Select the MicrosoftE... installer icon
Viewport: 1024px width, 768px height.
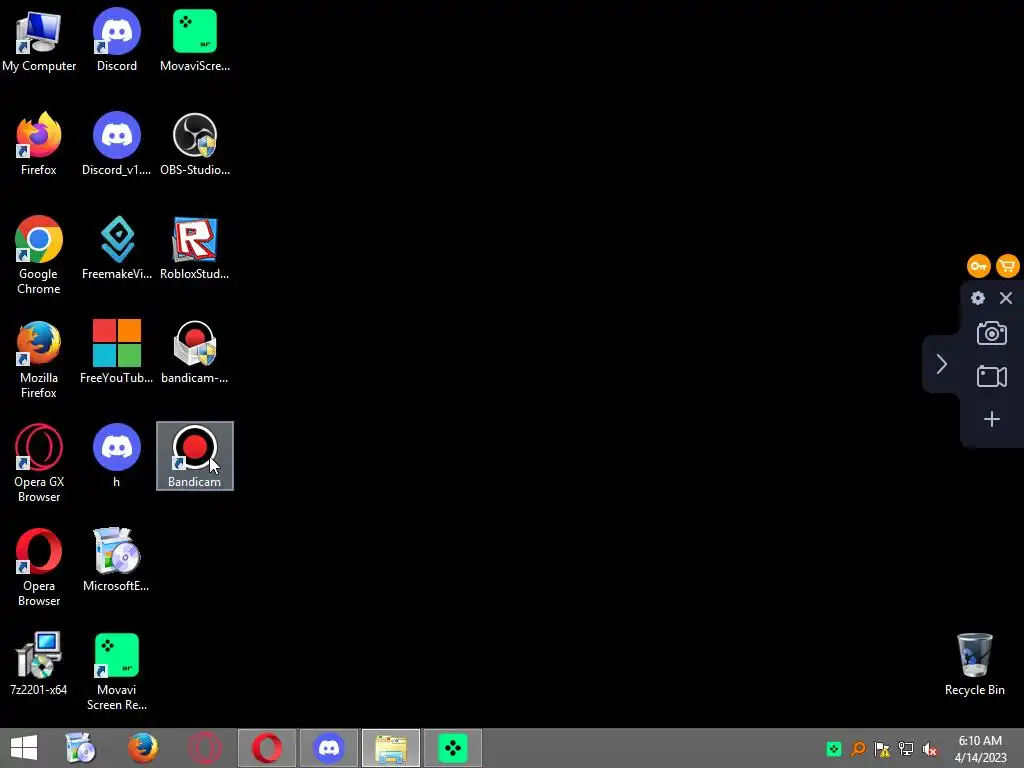click(116, 560)
